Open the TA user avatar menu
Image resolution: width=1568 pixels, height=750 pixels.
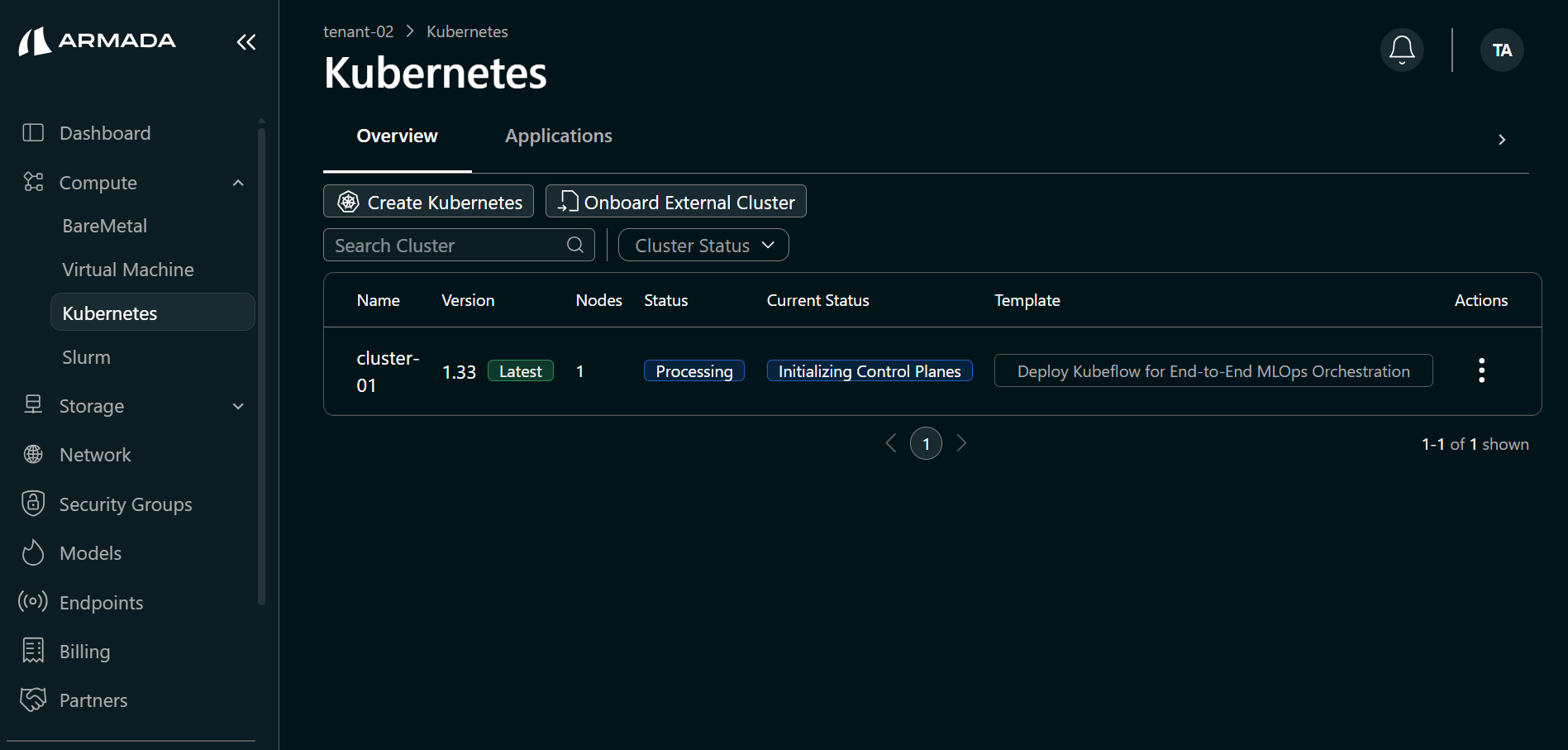coord(1502,50)
